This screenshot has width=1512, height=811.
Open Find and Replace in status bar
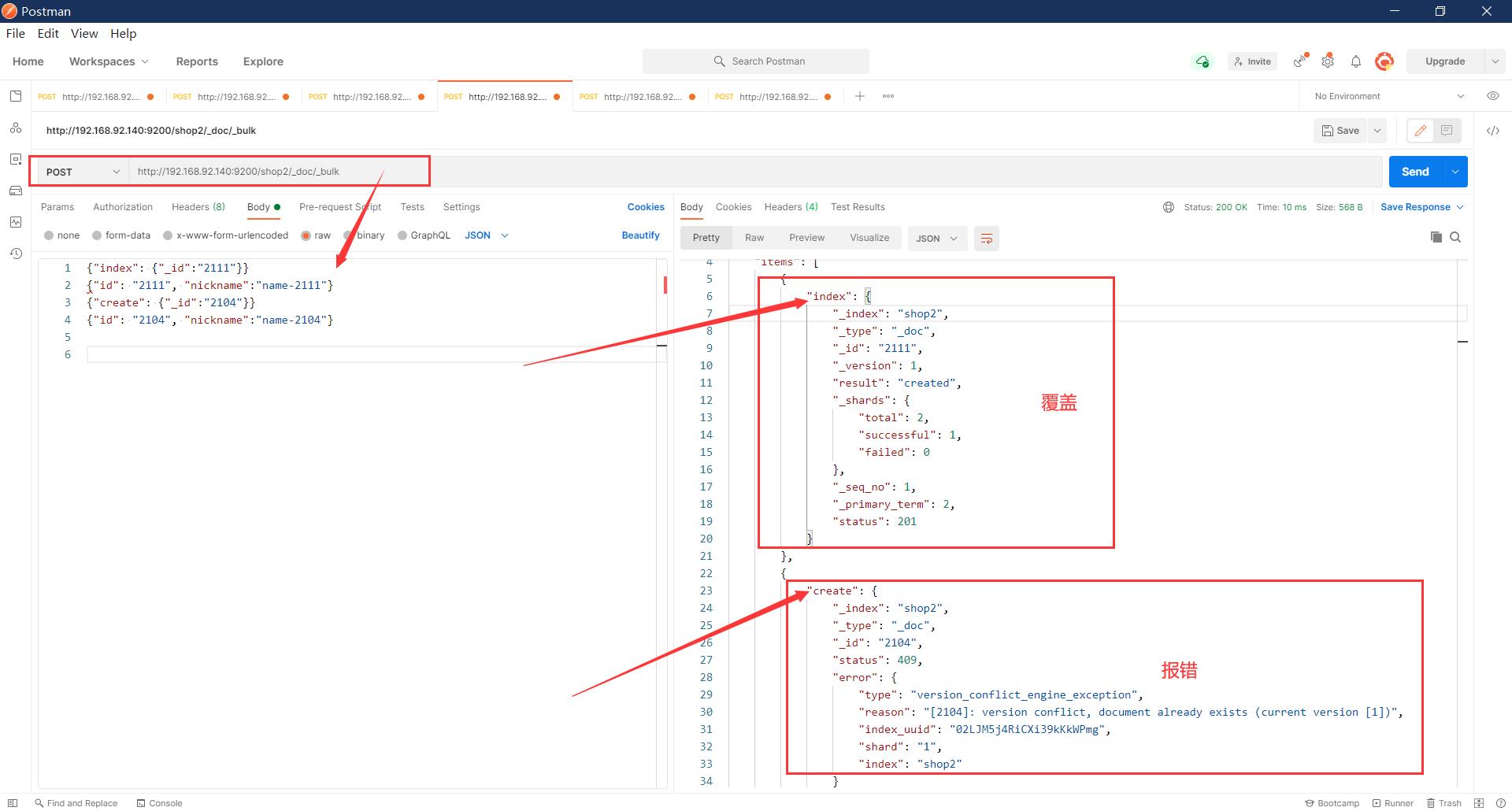tap(76, 803)
